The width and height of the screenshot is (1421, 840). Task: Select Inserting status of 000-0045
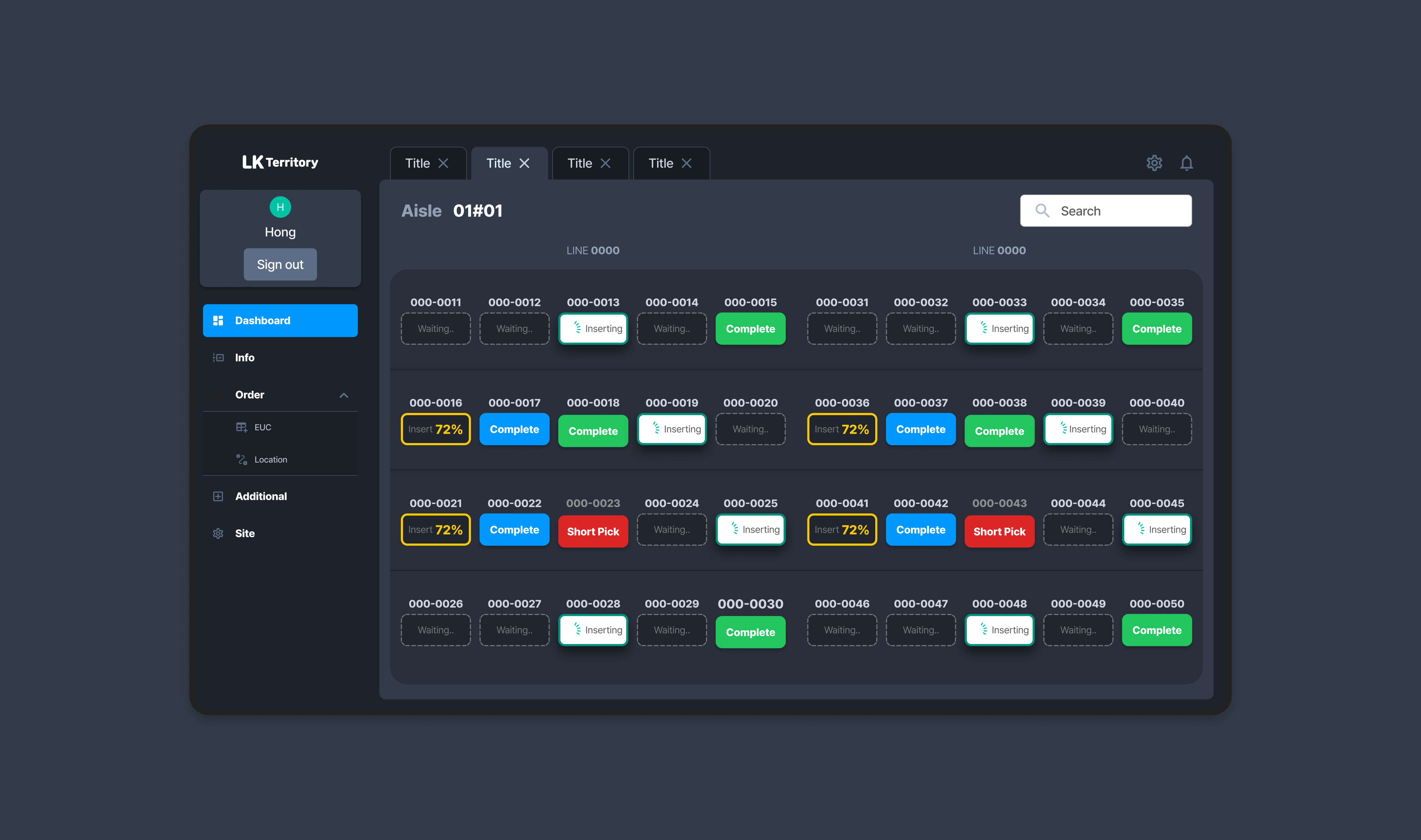click(x=1157, y=530)
